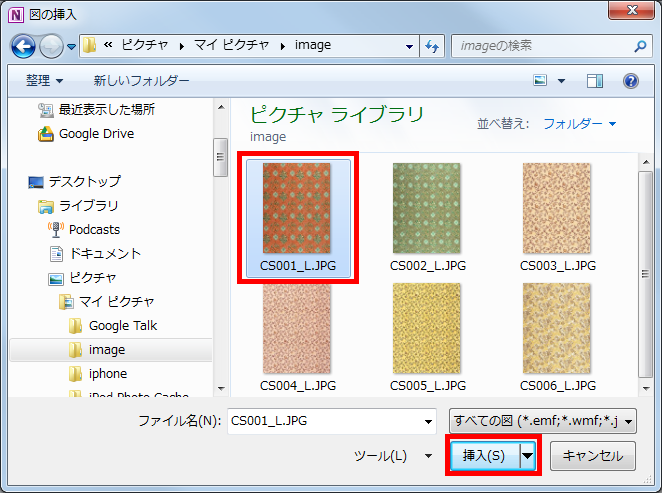
Task: Click the マイ ピクチャ breadcrumb segment
Action: pyautogui.click(x=231, y=45)
